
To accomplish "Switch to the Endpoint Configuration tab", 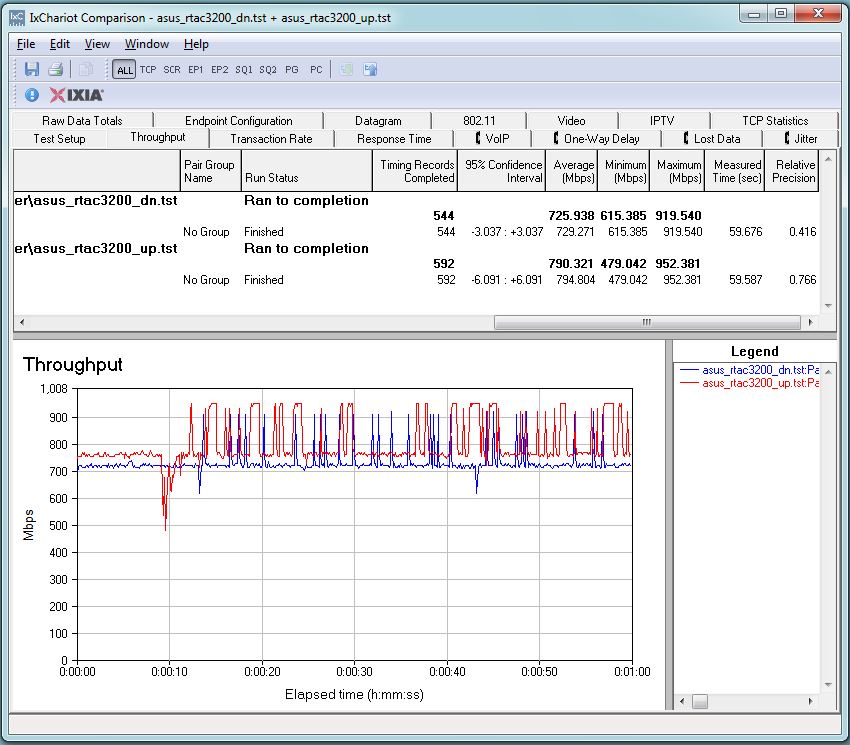I will tap(239, 120).
